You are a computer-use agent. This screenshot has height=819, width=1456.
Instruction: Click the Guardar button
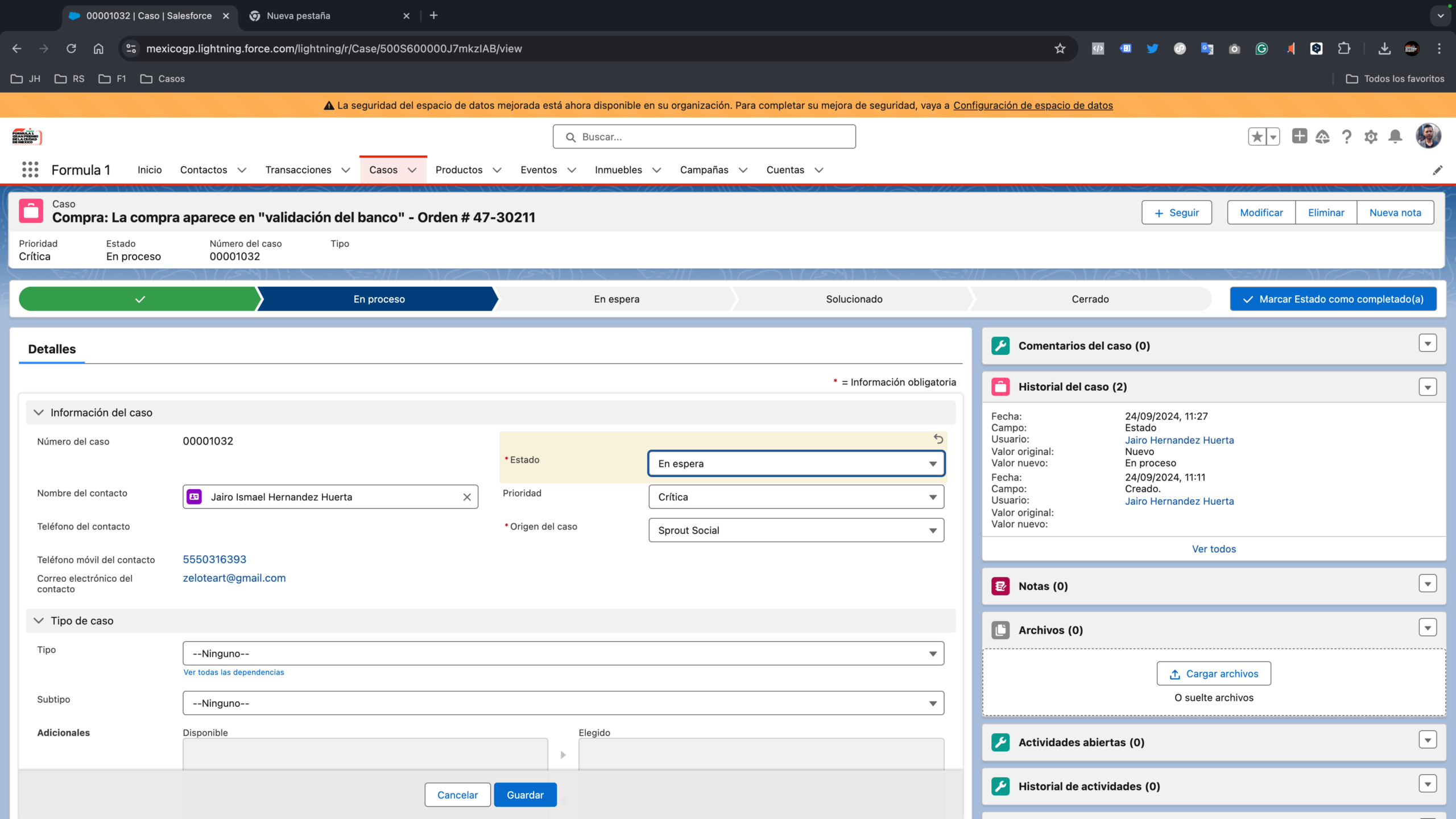[x=525, y=795]
